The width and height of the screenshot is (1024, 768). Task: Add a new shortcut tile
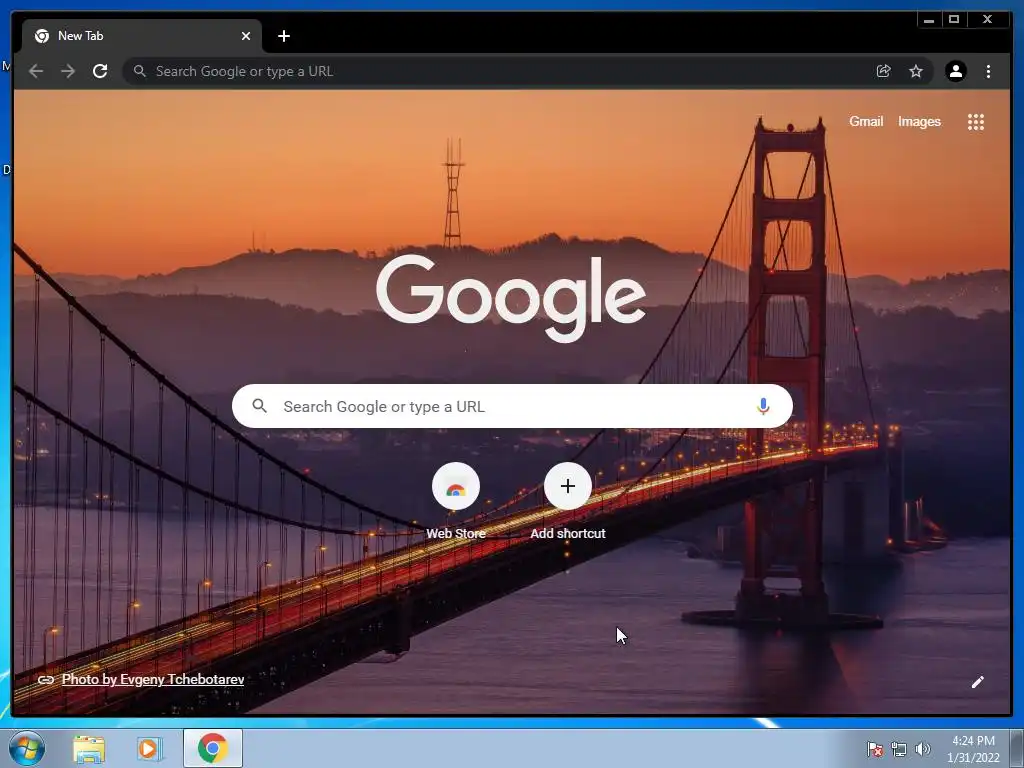[568, 501]
